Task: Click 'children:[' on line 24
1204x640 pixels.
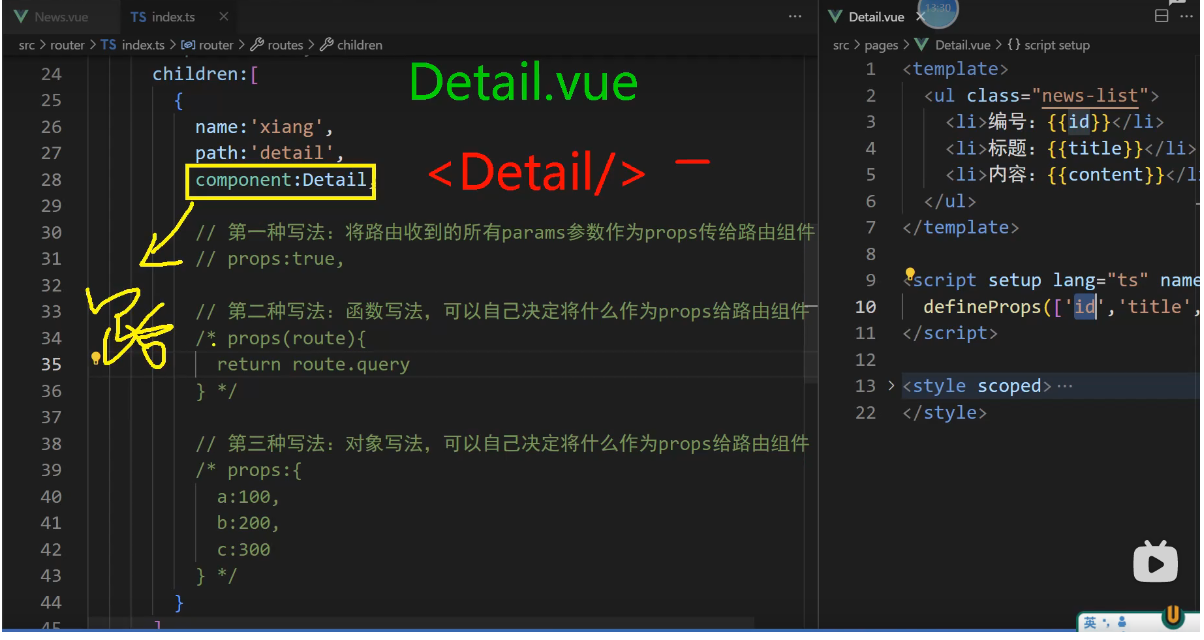Action: tap(205, 74)
